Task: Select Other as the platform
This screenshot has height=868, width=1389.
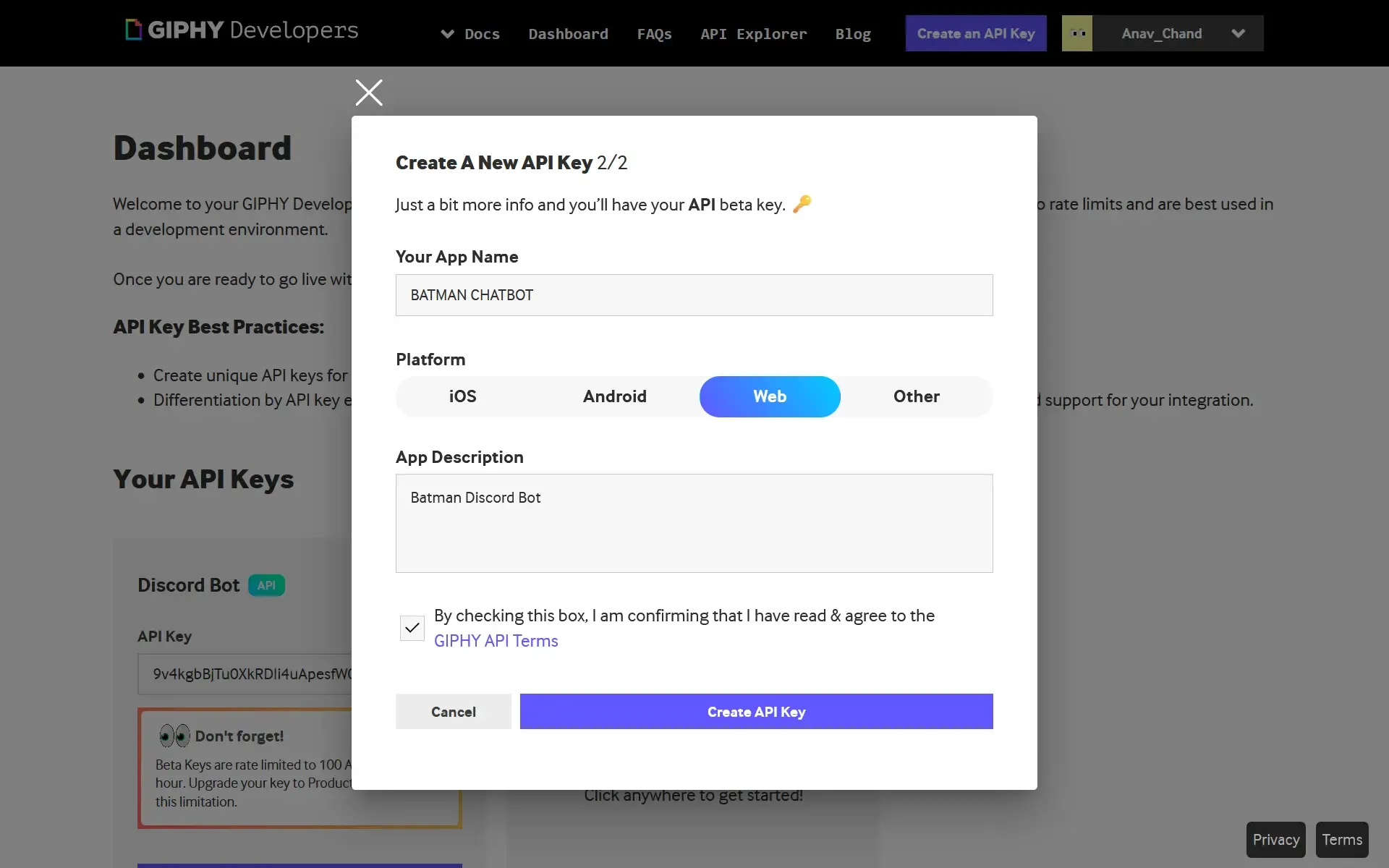Action: coord(916,396)
